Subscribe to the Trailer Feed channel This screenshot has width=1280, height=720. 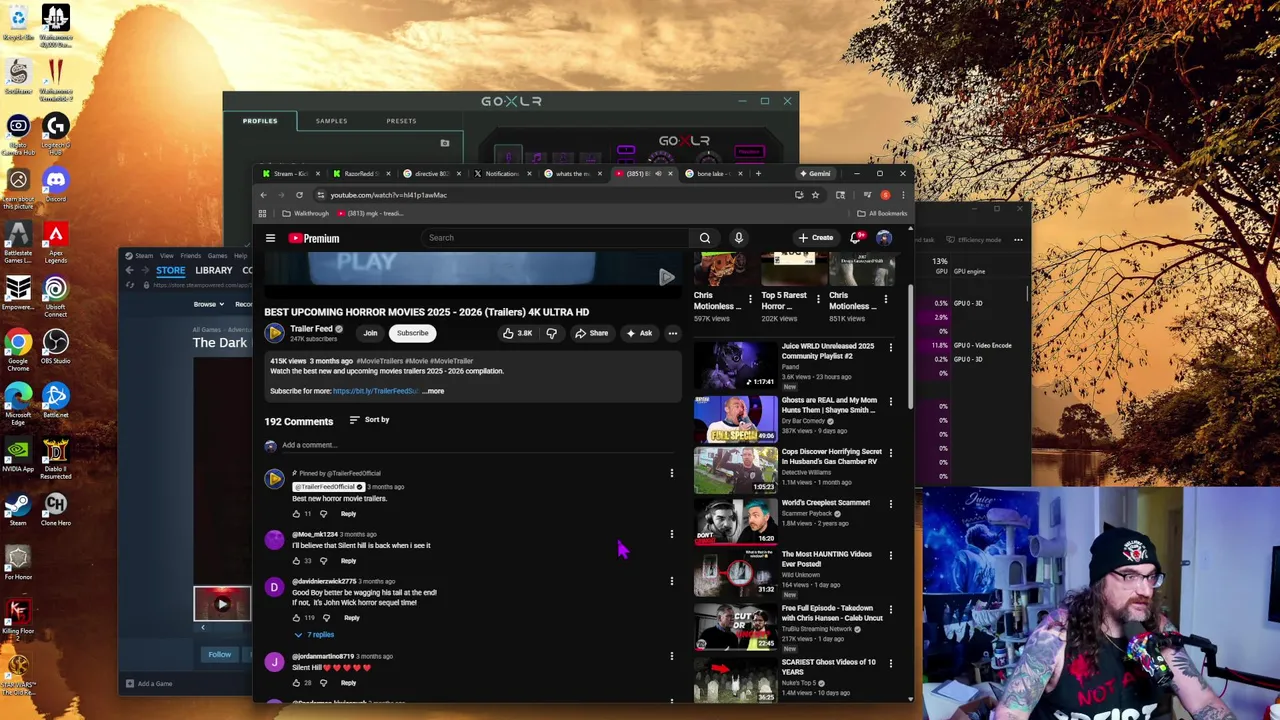pos(412,333)
